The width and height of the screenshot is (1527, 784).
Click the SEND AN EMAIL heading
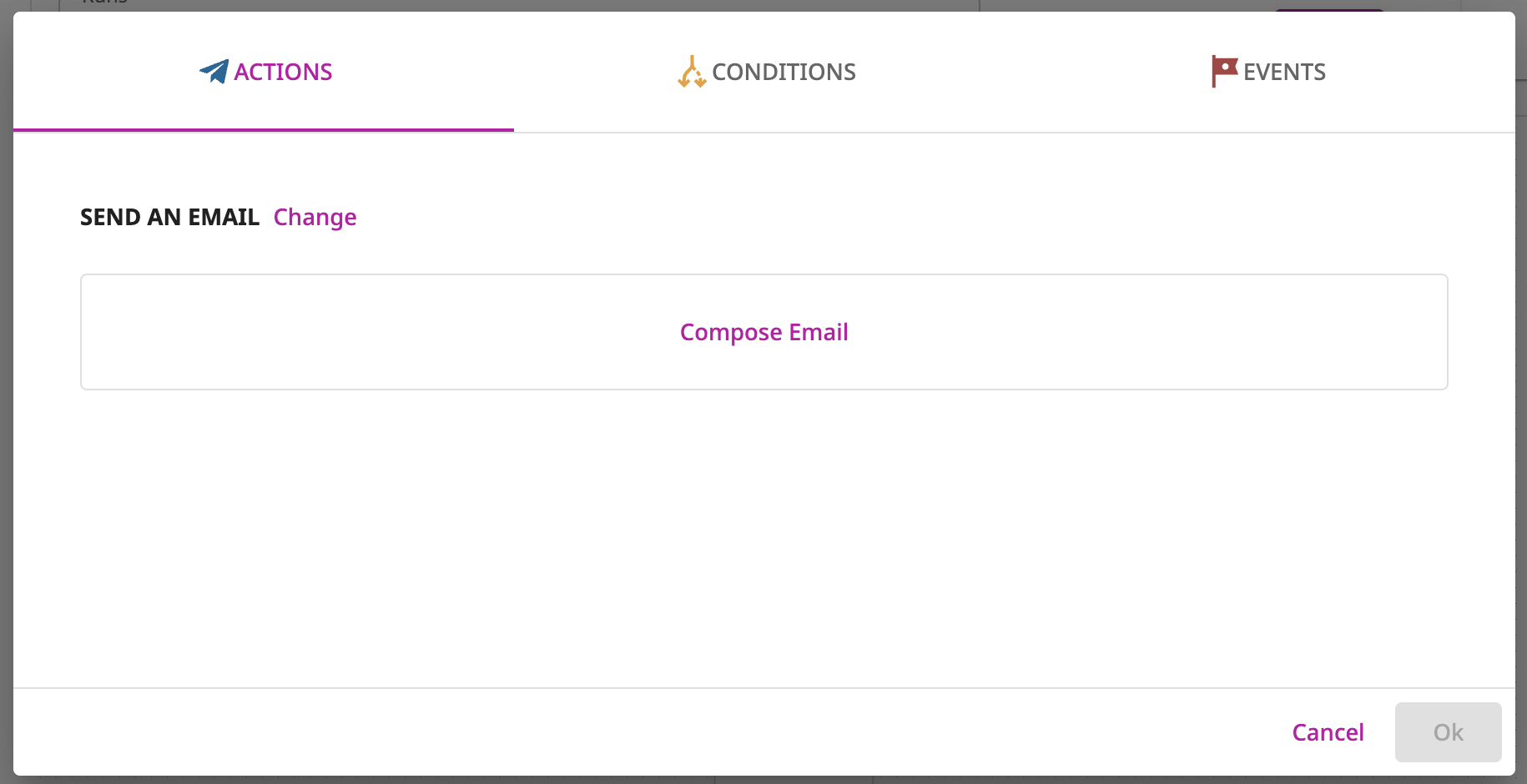tap(170, 217)
